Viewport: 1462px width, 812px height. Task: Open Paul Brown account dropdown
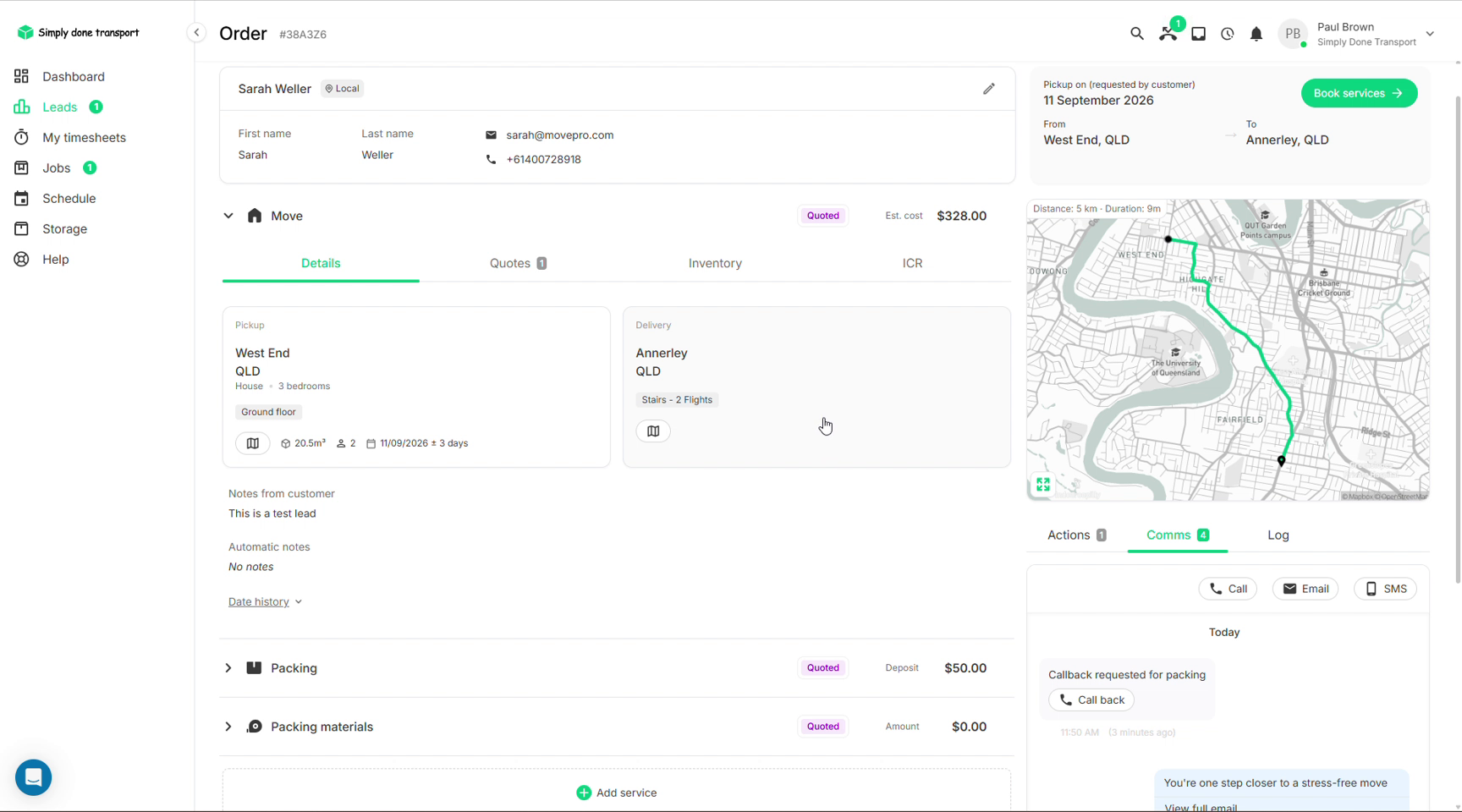coord(1430,34)
